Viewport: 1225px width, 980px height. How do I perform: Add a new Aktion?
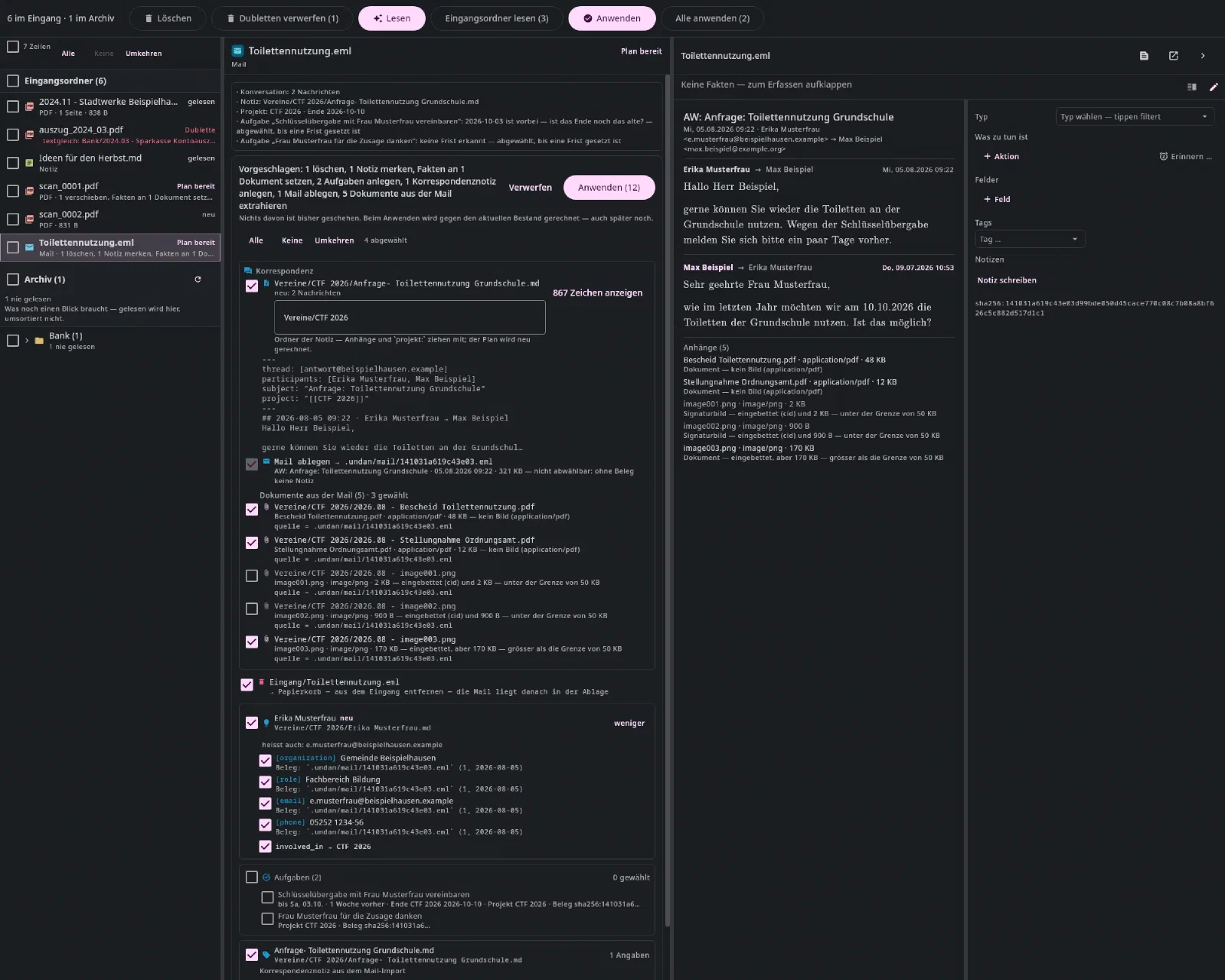point(1001,156)
